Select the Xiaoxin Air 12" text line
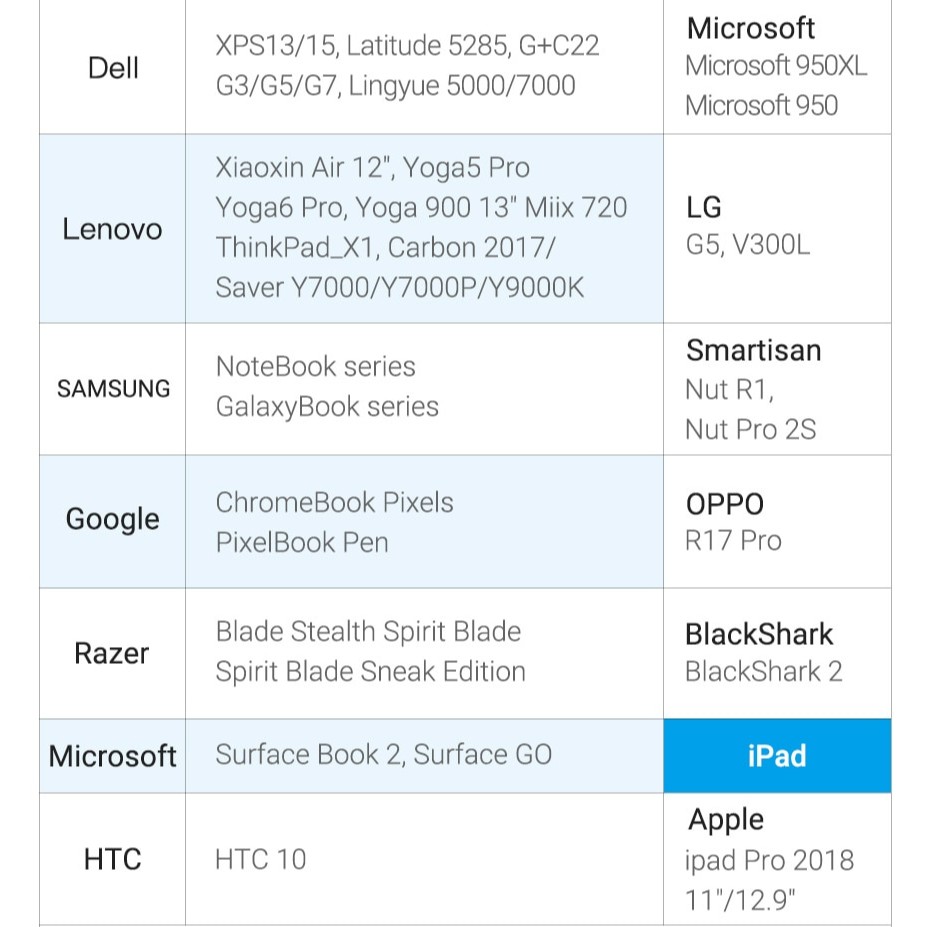 (372, 167)
